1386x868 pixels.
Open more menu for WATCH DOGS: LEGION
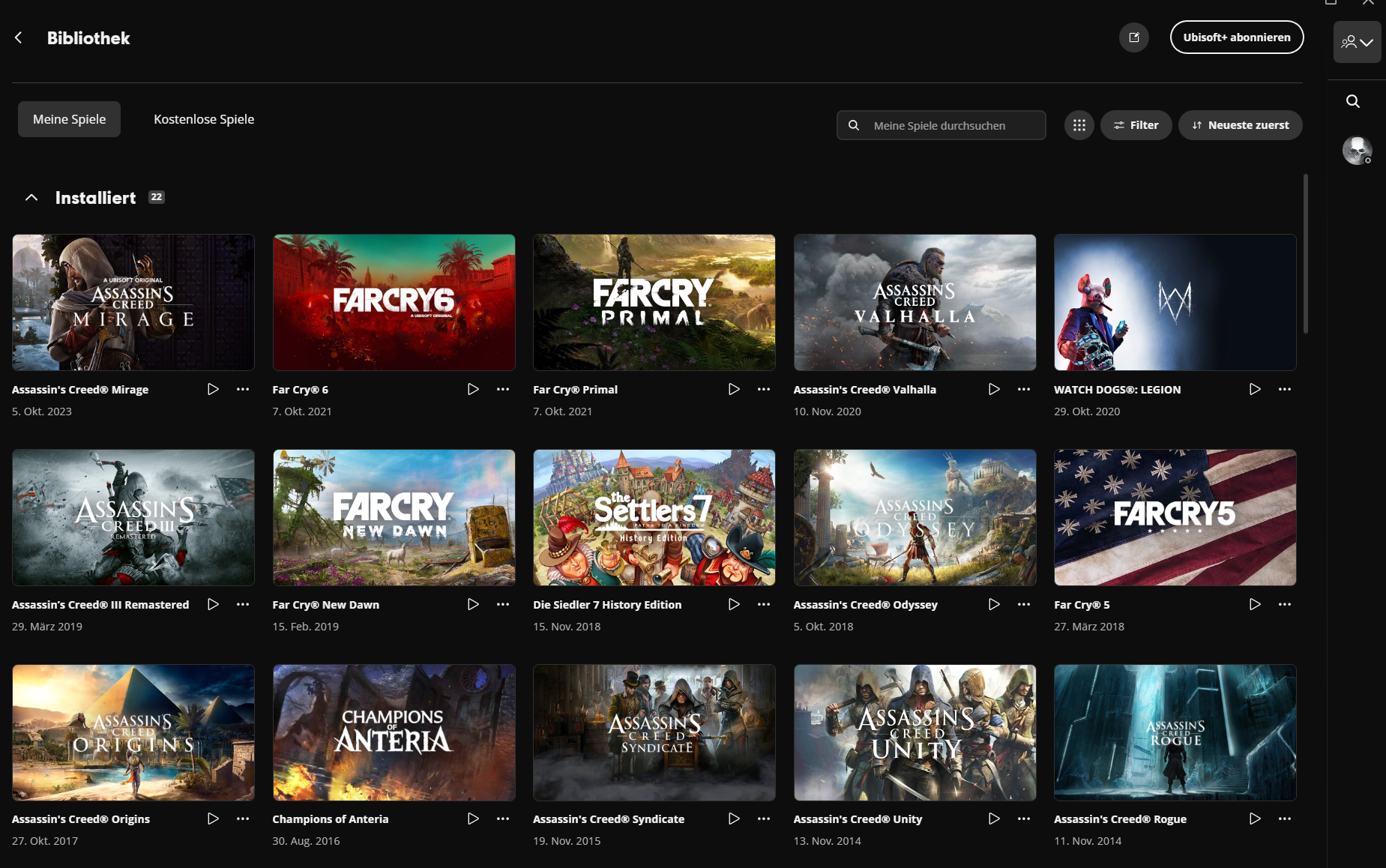[1285, 389]
